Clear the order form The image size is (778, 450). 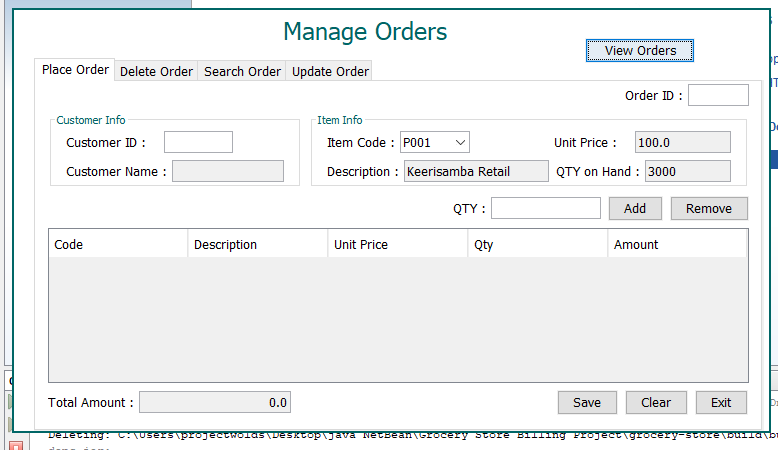click(x=656, y=402)
